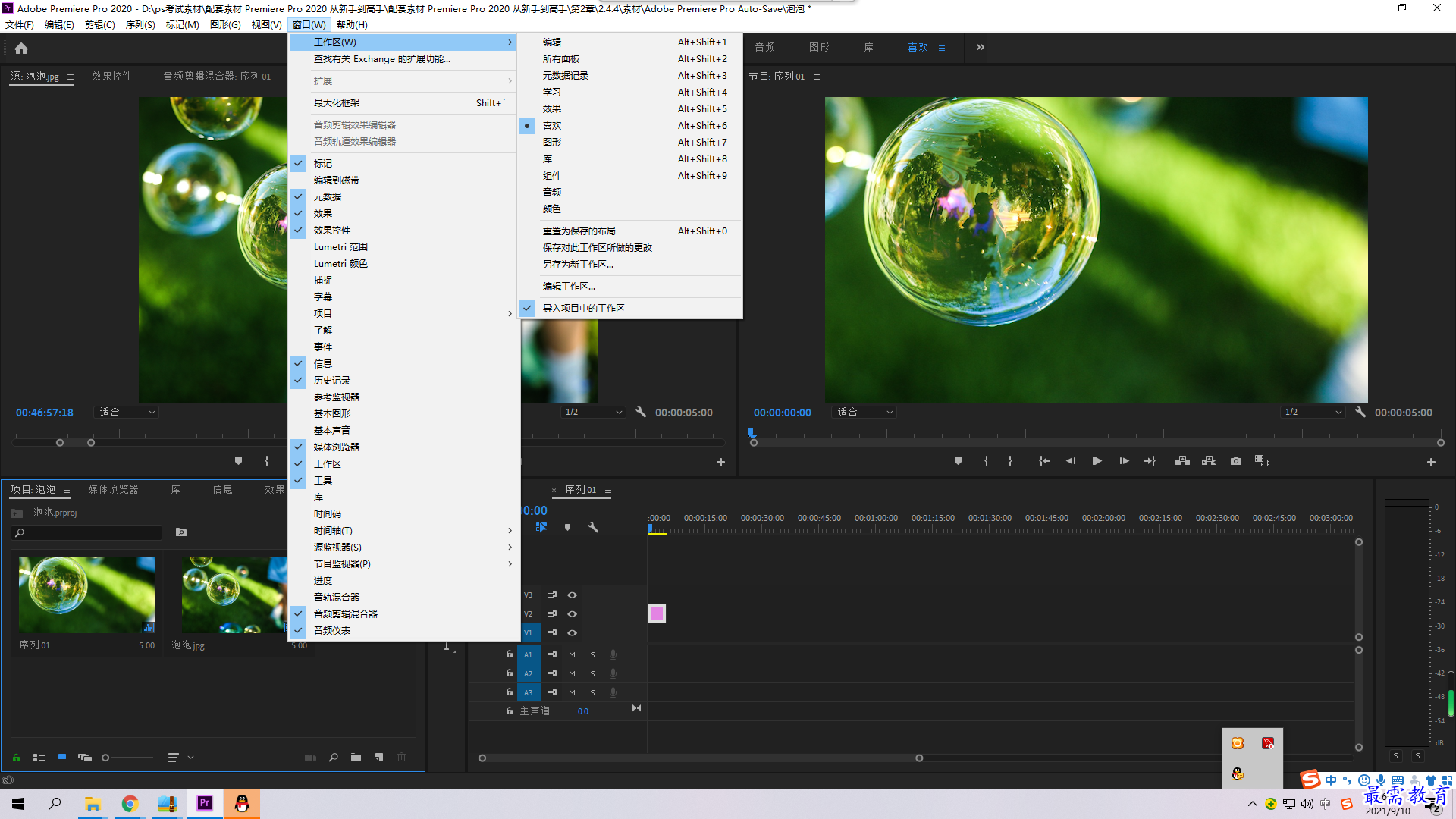Switch project panel to icon view
This screenshot has height=819, width=1456.
[x=62, y=757]
